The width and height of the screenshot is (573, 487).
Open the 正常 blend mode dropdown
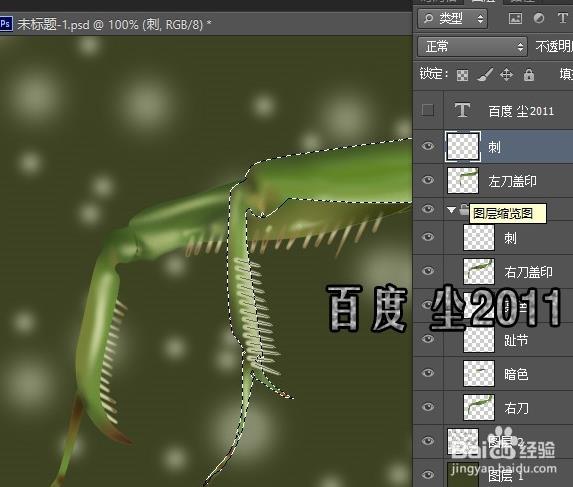pyautogui.click(x=472, y=46)
